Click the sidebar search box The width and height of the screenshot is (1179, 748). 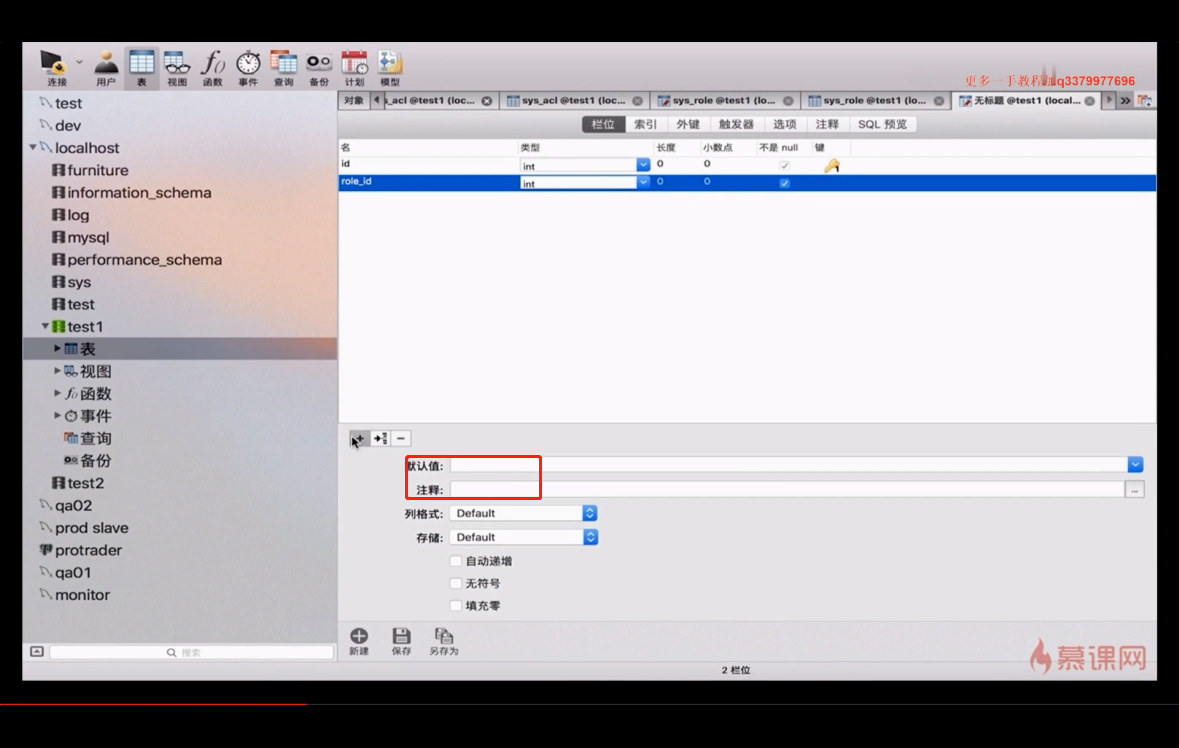[x=192, y=653]
